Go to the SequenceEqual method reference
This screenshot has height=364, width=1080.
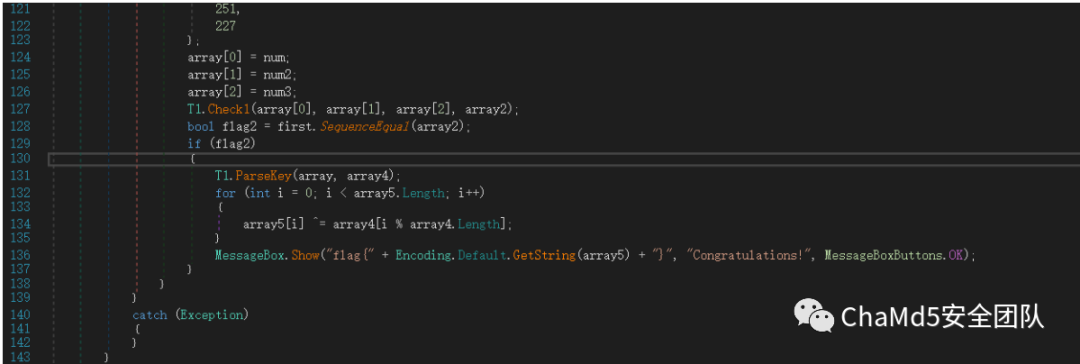[355, 127]
